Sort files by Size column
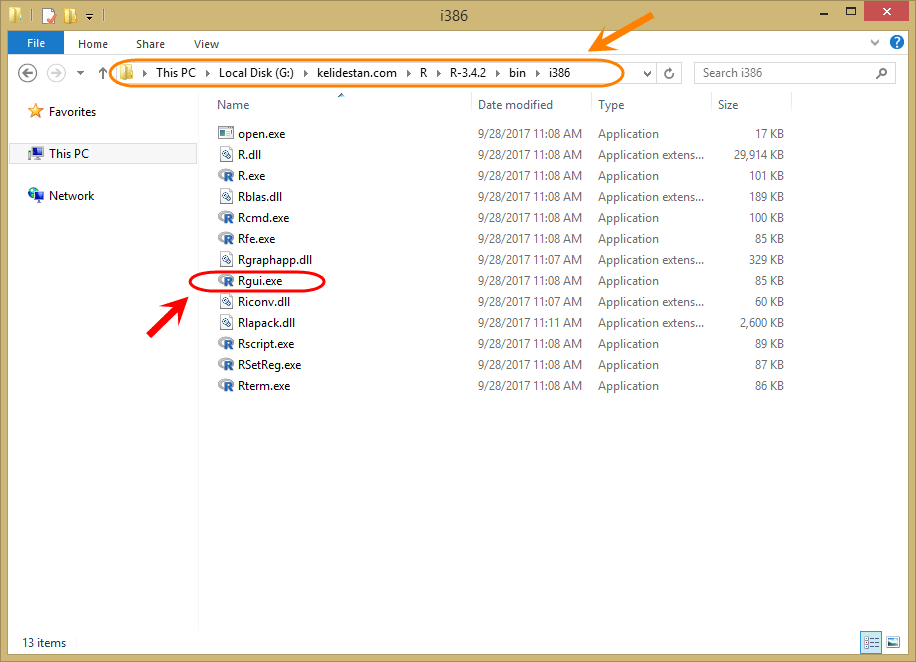The width and height of the screenshot is (916, 662). tap(728, 105)
